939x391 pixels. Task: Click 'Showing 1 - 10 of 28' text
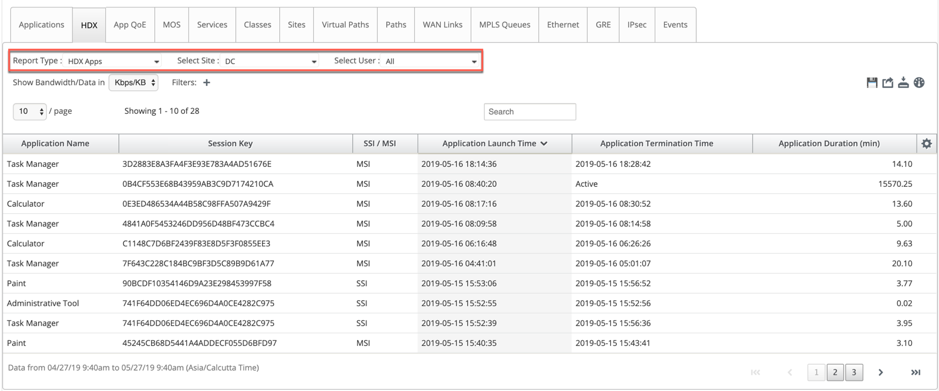coord(162,111)
